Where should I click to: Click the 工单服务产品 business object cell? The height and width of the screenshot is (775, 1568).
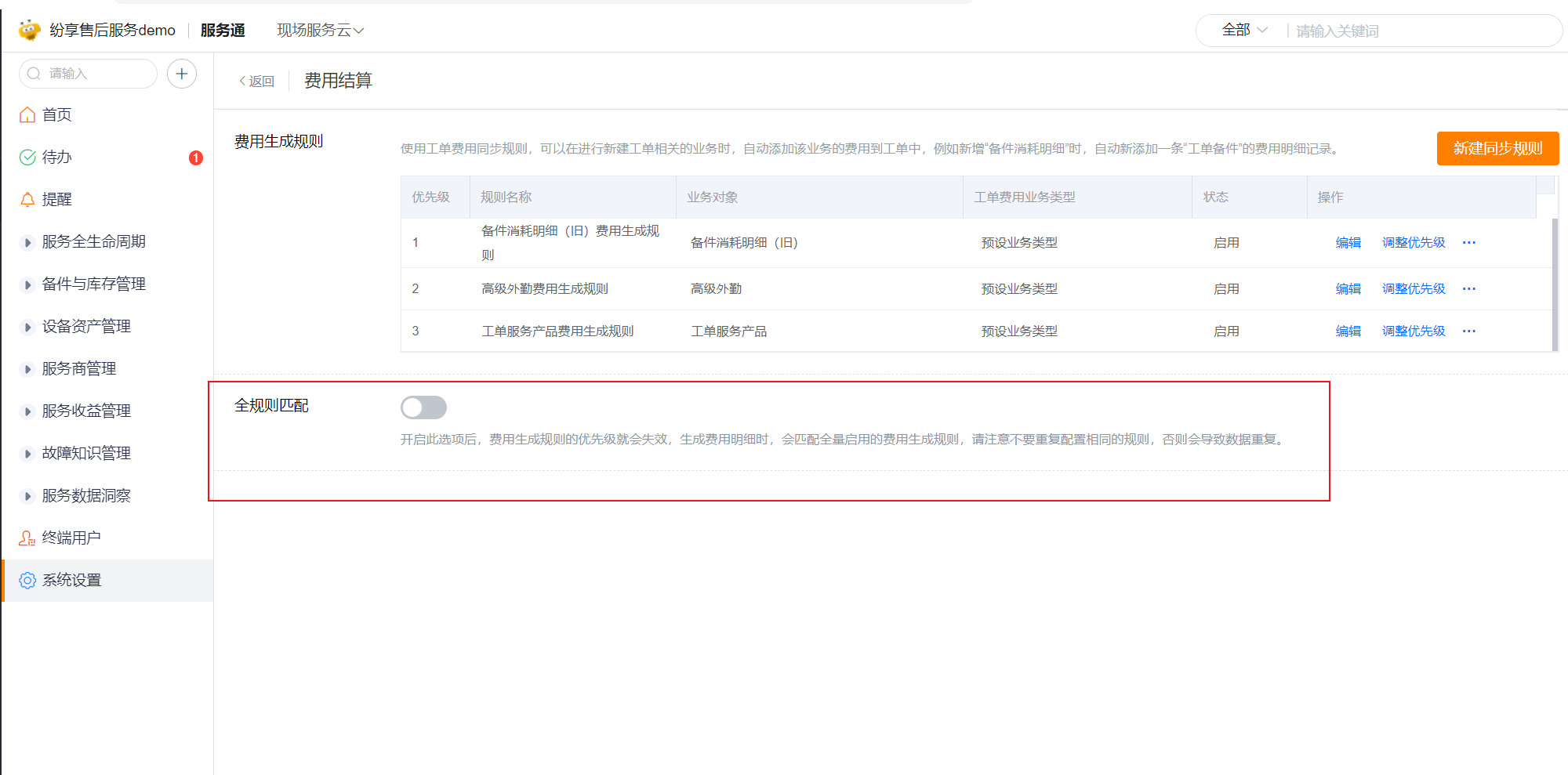point(728,331)
